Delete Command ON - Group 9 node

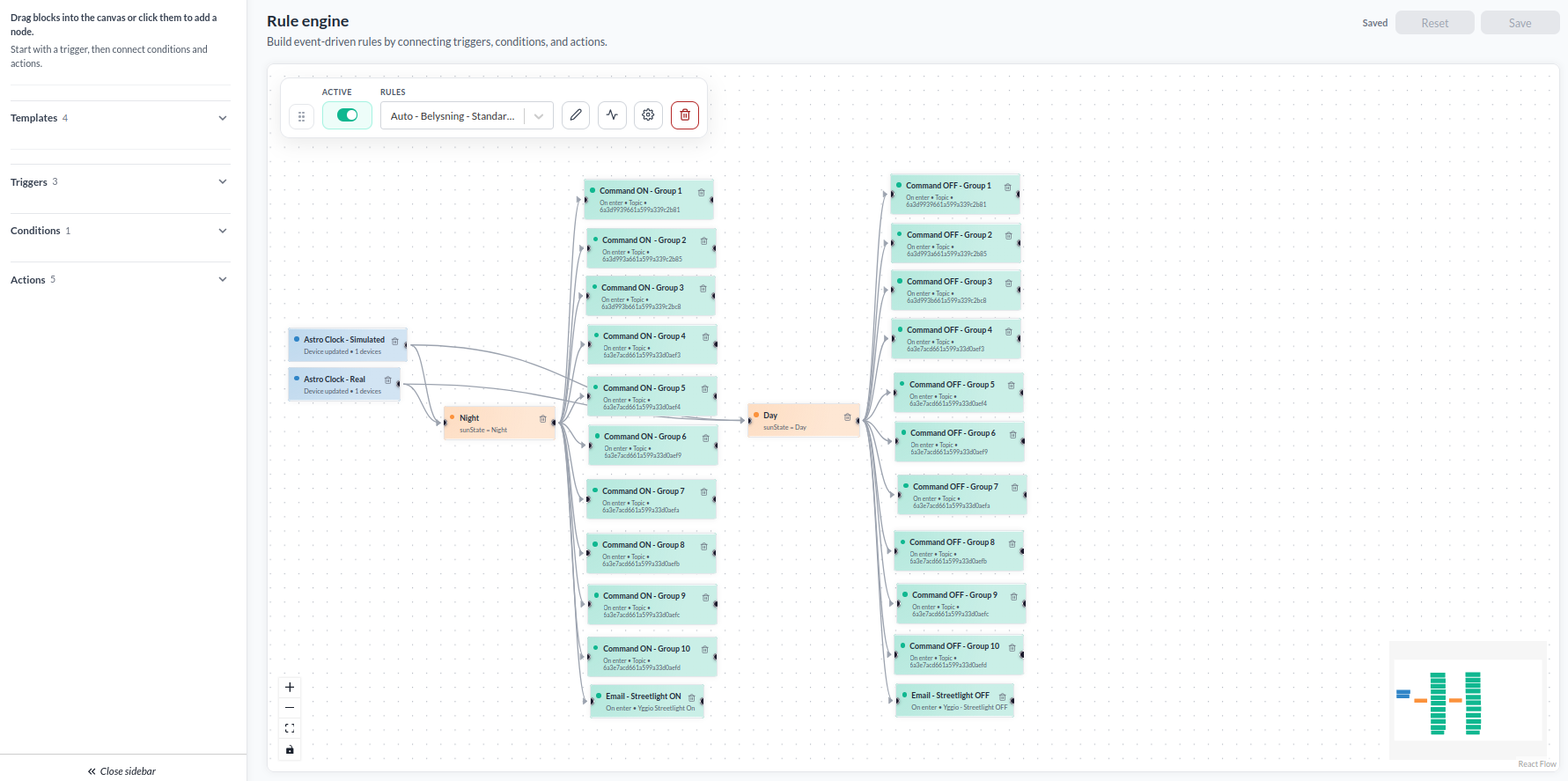click(x=705, y=598)
